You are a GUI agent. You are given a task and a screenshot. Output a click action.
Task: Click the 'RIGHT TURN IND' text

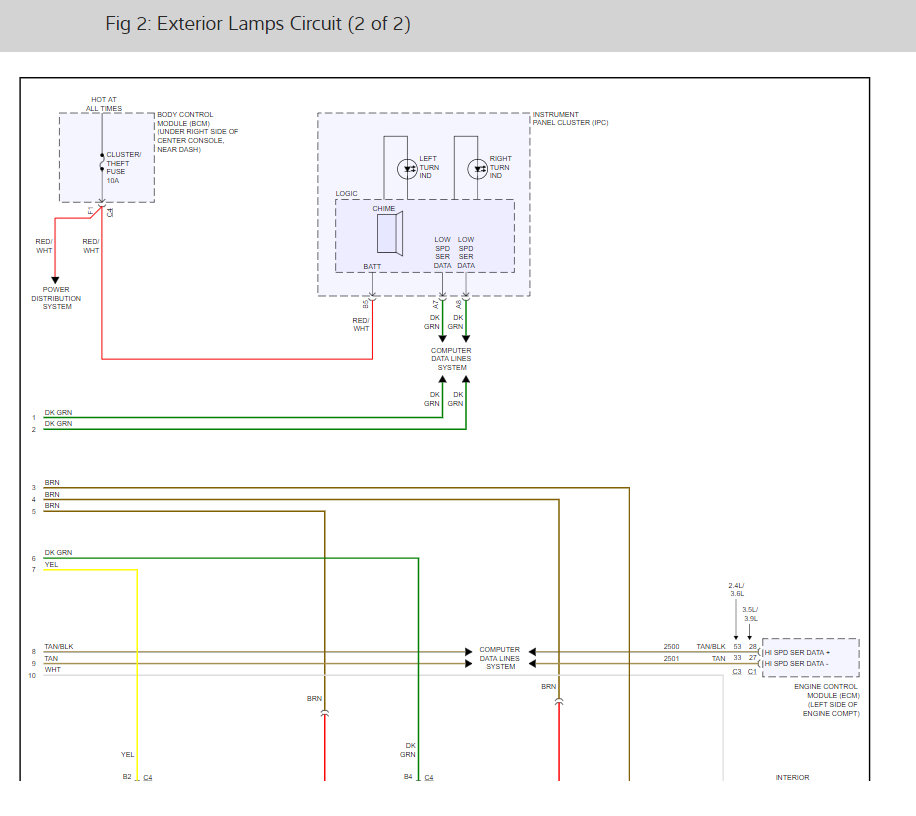pyautogui.click(x=500, y=167)
